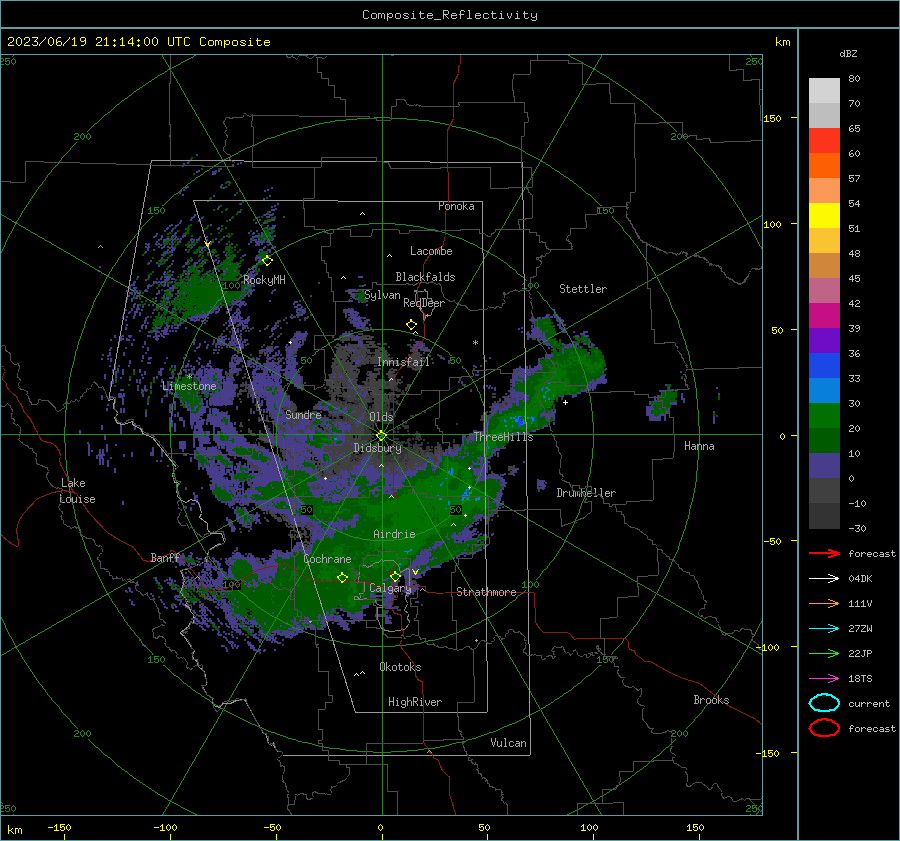This screenshot has height=841, width=900.
Task: Click the yellow diamond marker near RedDeer
Action: coord(411,325)
